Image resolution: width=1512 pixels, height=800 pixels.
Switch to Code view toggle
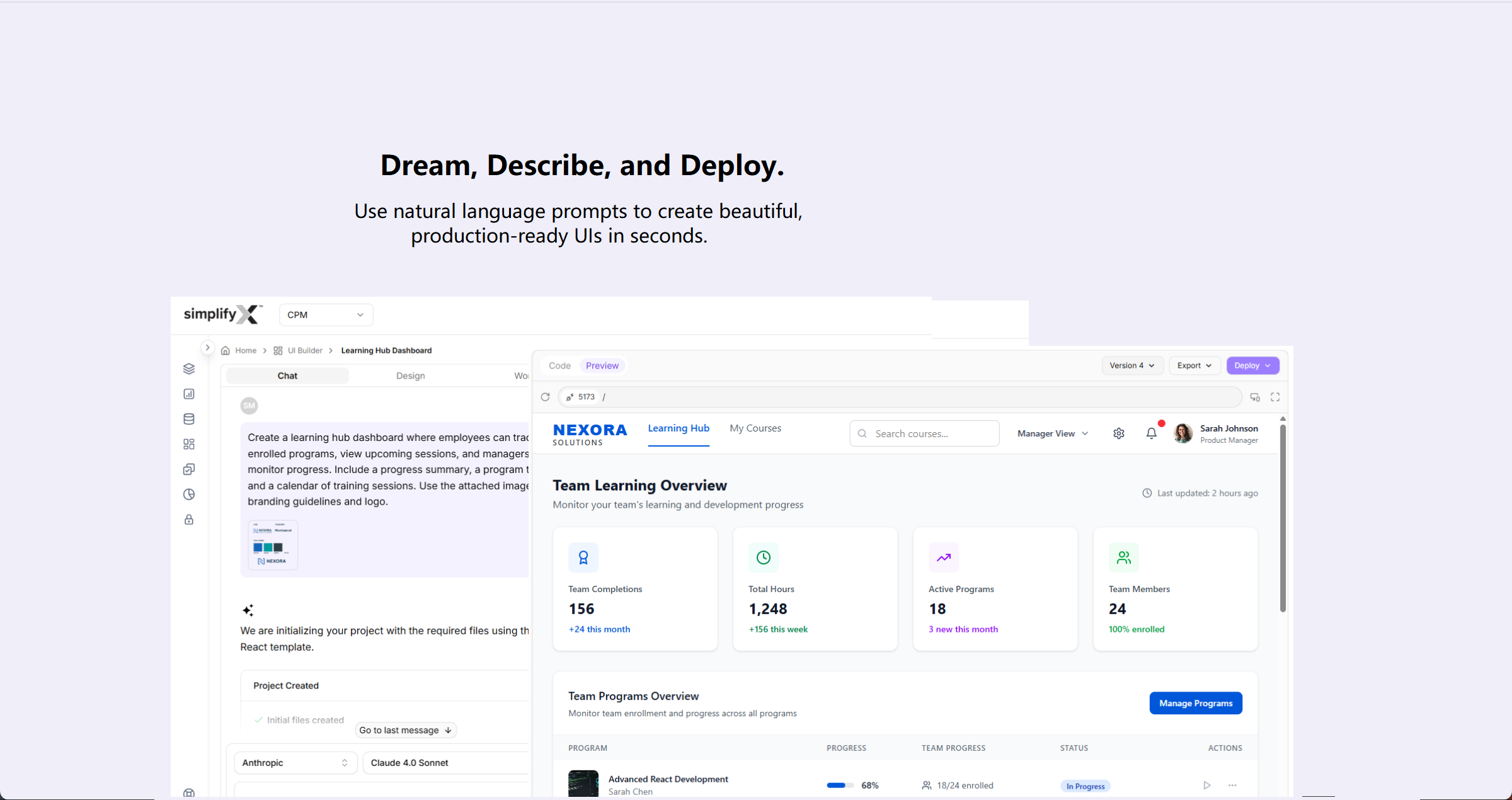(559, 366)
